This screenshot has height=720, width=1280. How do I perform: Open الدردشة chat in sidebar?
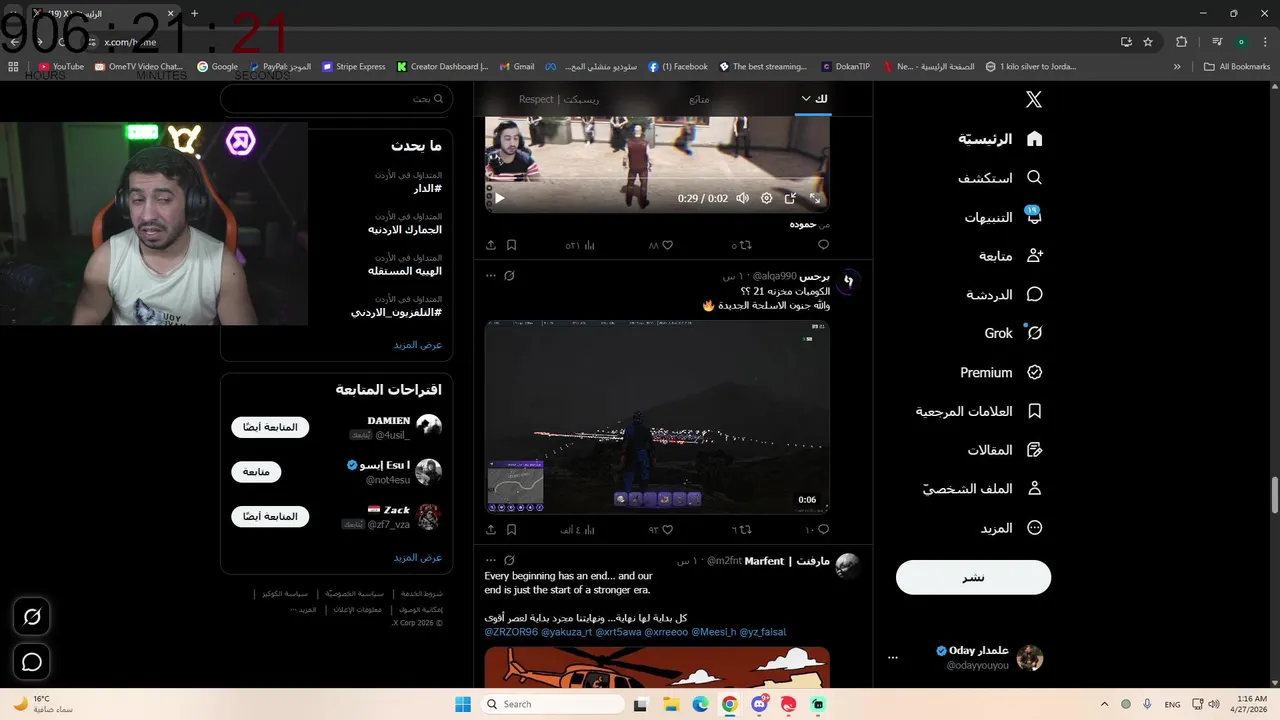[1005, 295]
